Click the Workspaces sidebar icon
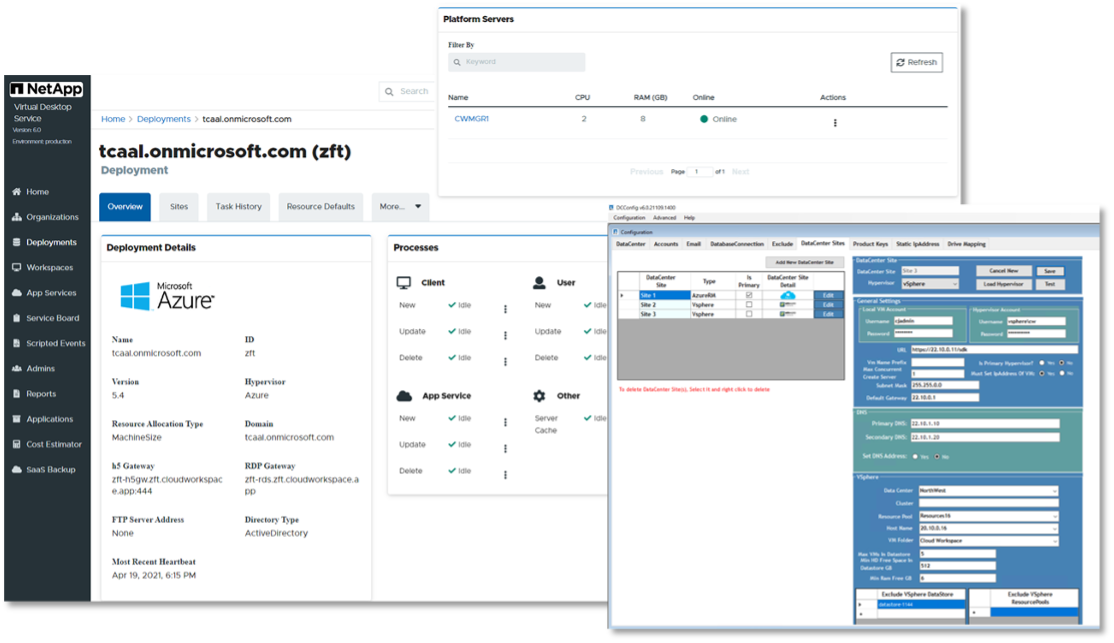 click(17, 268)
